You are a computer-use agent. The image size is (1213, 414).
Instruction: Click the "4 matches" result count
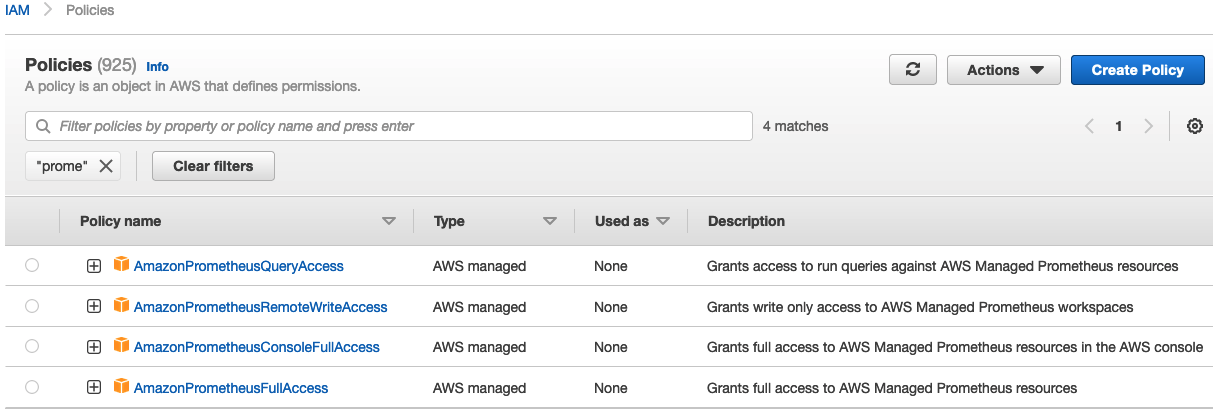(x=795, y=126)
